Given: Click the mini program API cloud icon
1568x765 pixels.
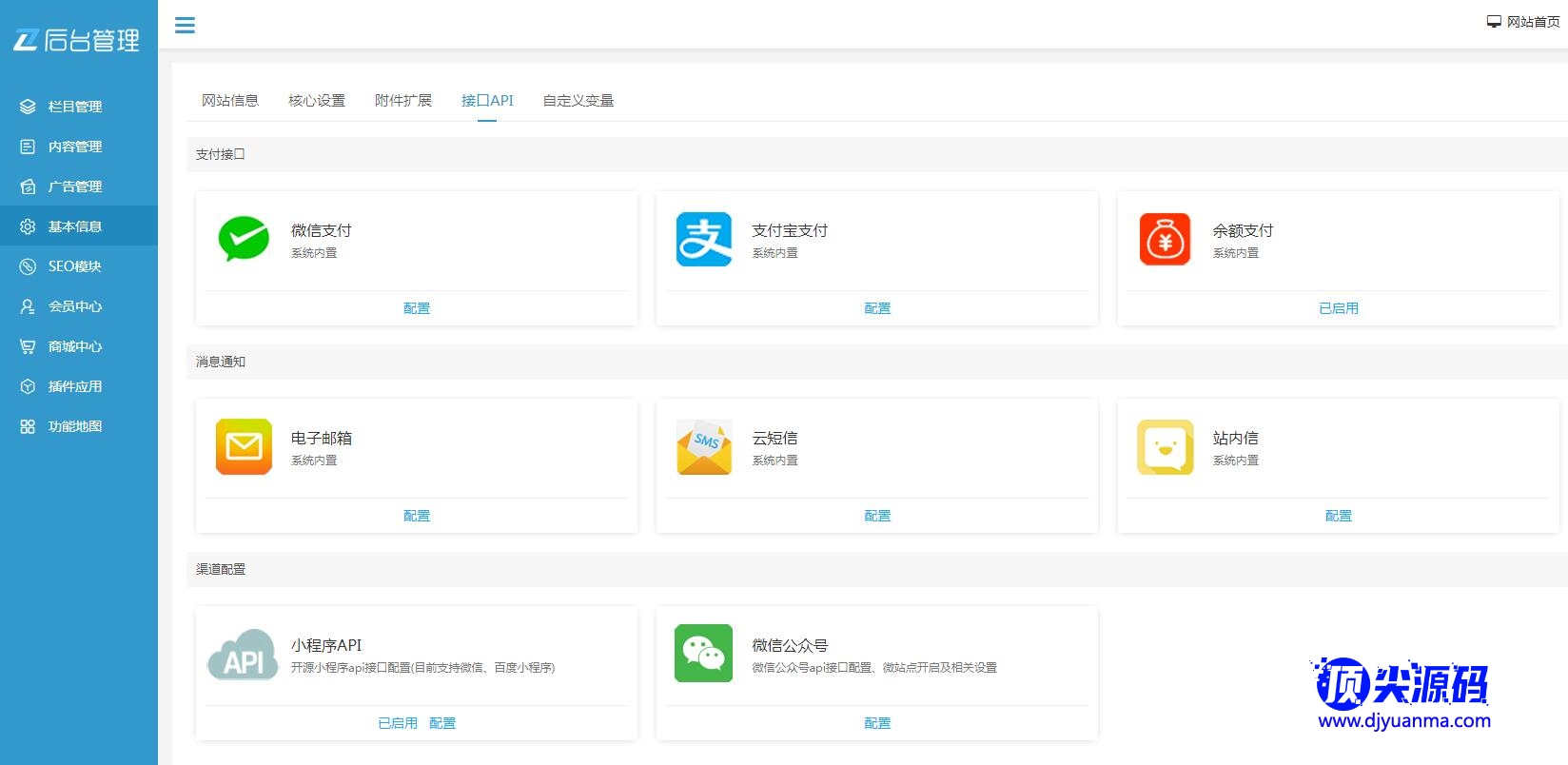Looking at the screenshot, I should click(244, 654).
